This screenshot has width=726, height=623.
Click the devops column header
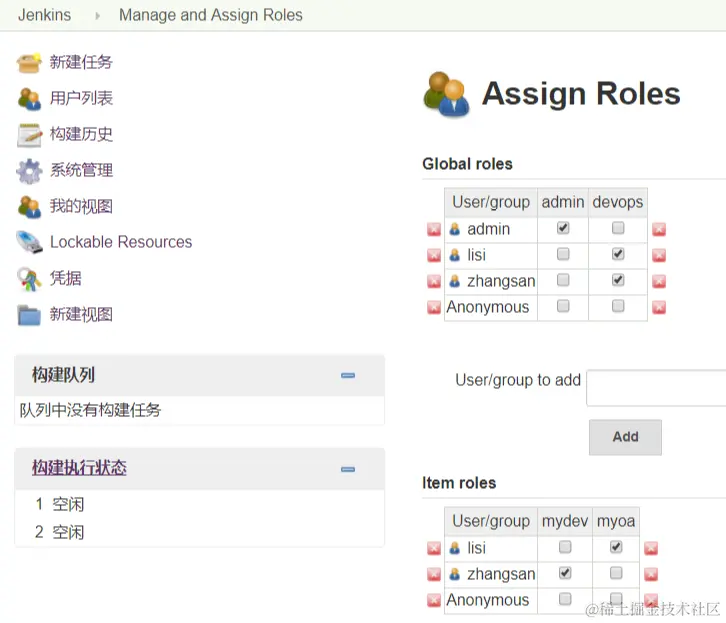click(618, 203)
